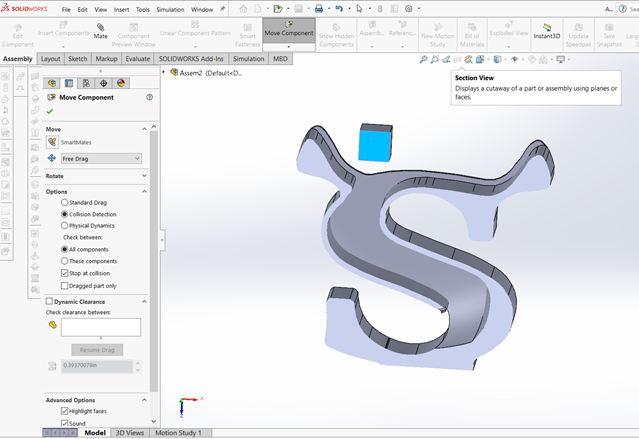
Task: Enable the Dynamic Clearance checkbox
Action: 49,301
